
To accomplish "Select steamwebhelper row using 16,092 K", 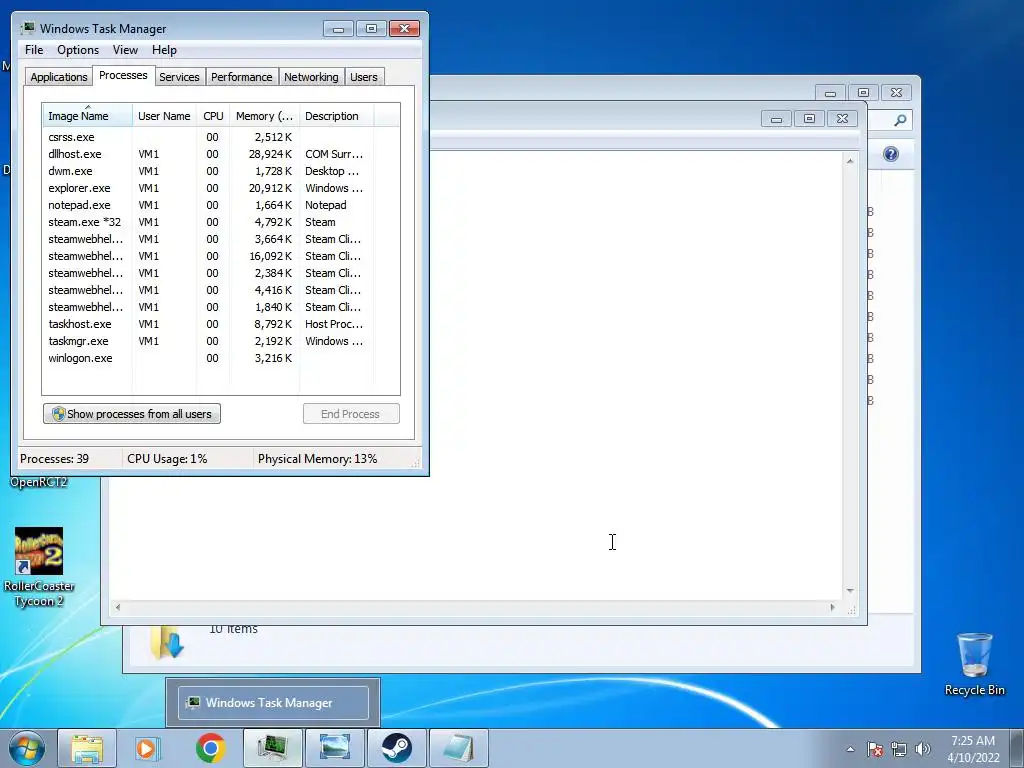I will coord(221,256).
